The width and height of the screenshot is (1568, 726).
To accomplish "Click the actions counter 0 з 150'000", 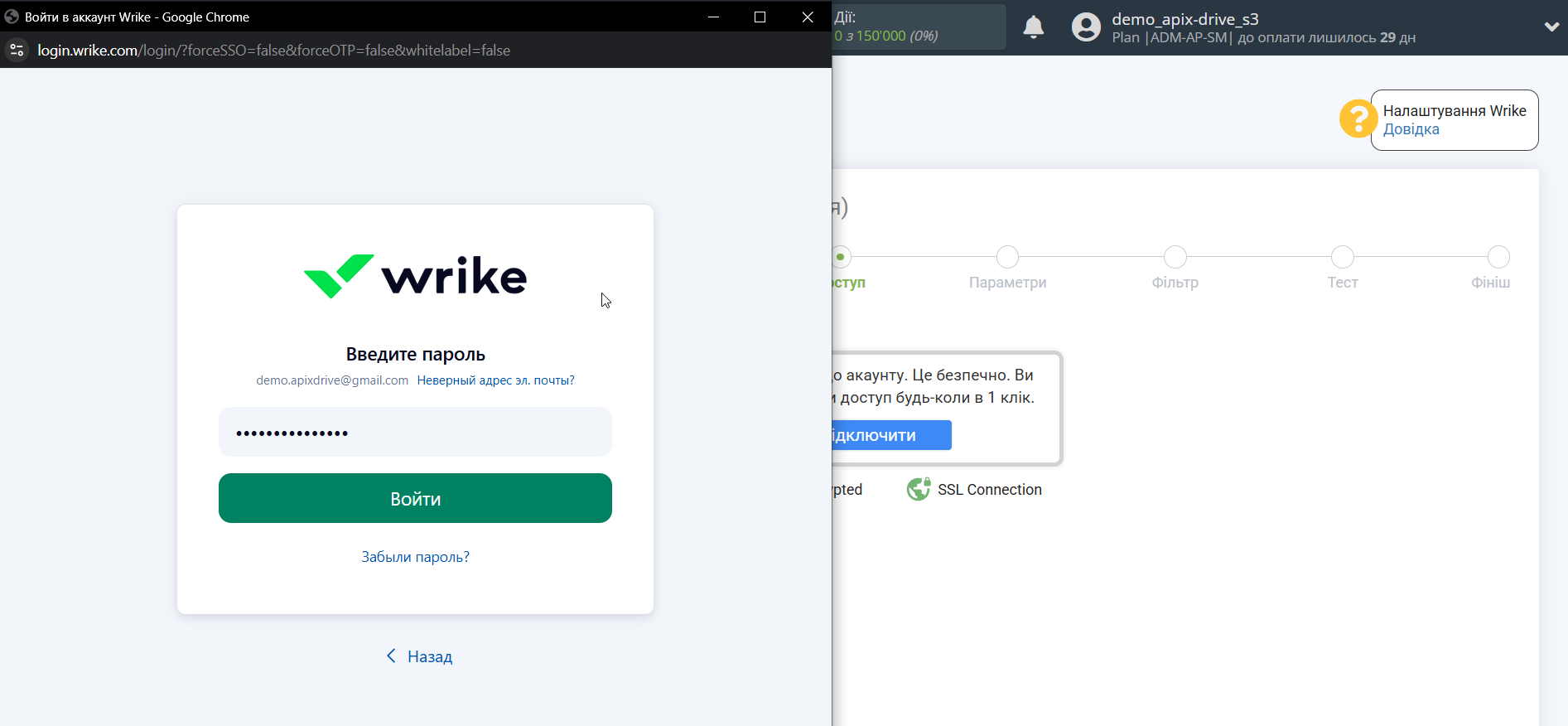I will tap(885, 36).
